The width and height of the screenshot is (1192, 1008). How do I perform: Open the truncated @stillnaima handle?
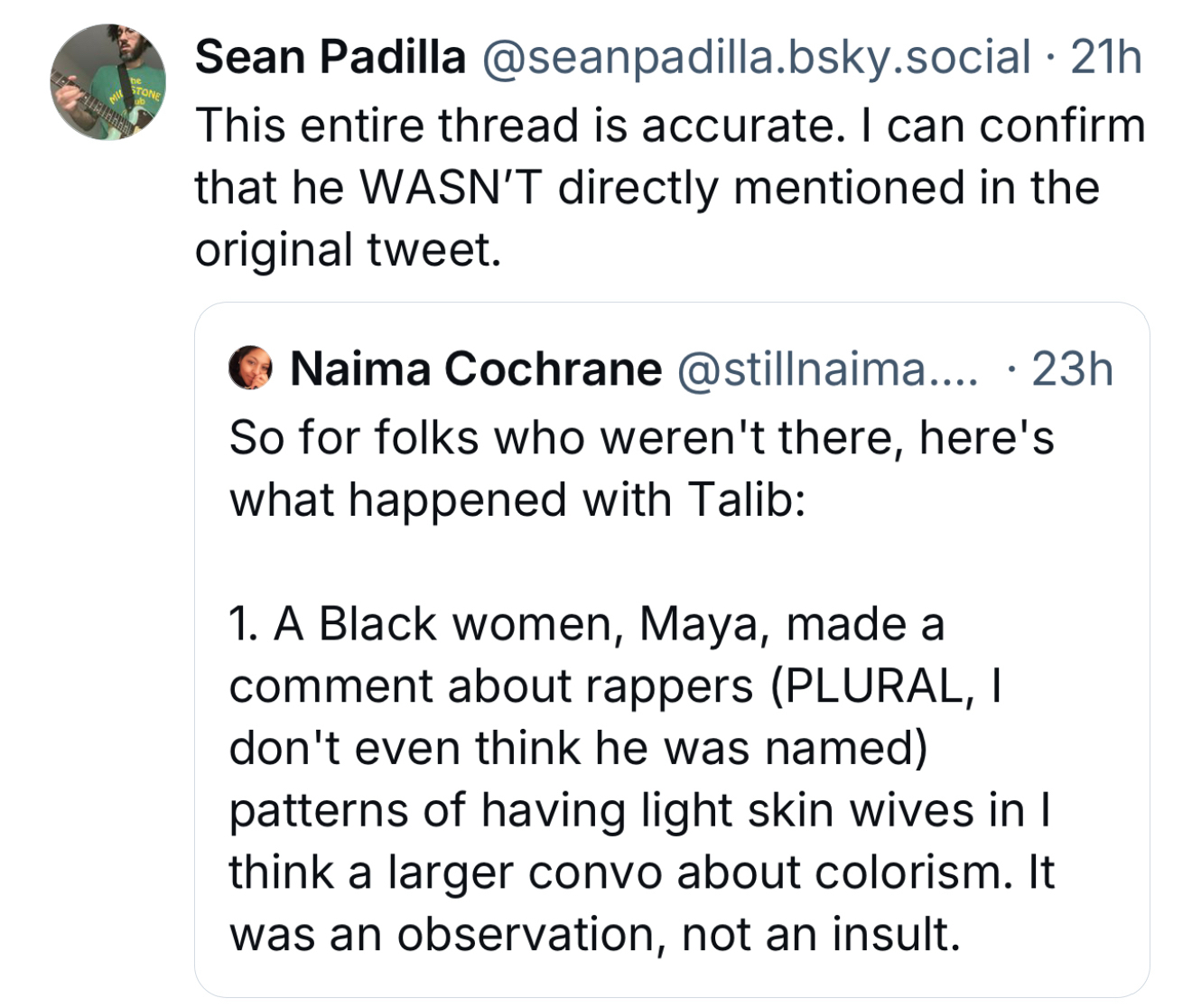tap(826, 369)
